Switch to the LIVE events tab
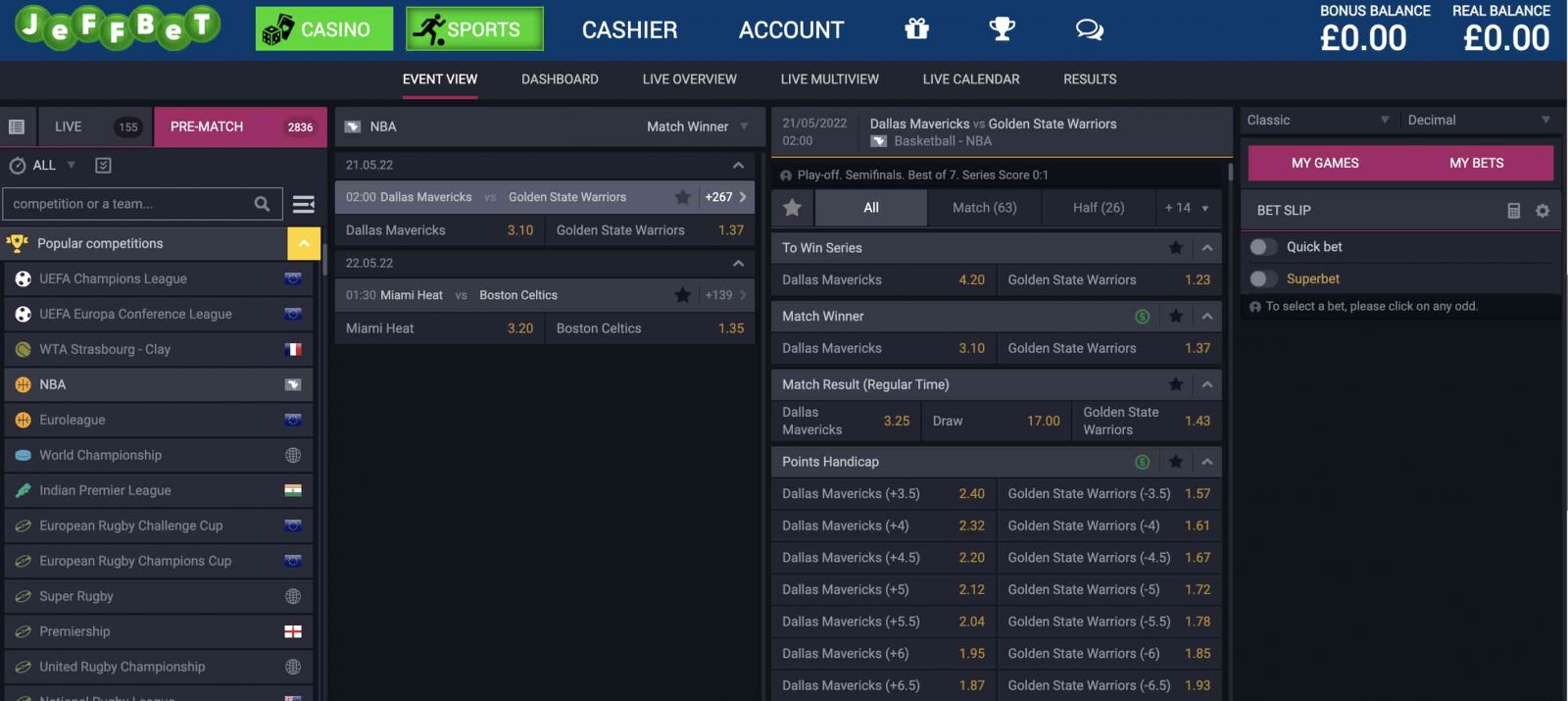This screenshot has width=1568, height=701. pyautogui.click(x=96, y=126)
